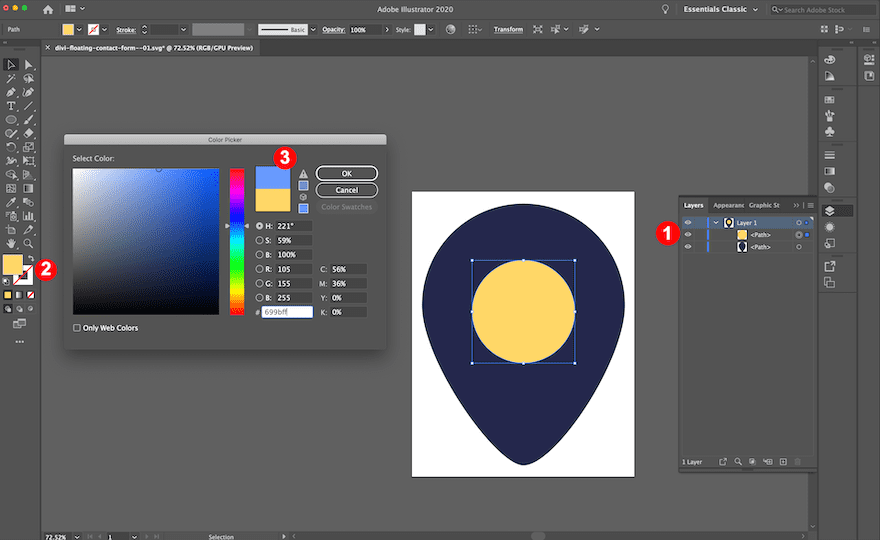Viewport: 880px width, 540px height.
Task: Collapse the Layer 1 disclosure arrow
Action: pos(716,222)
